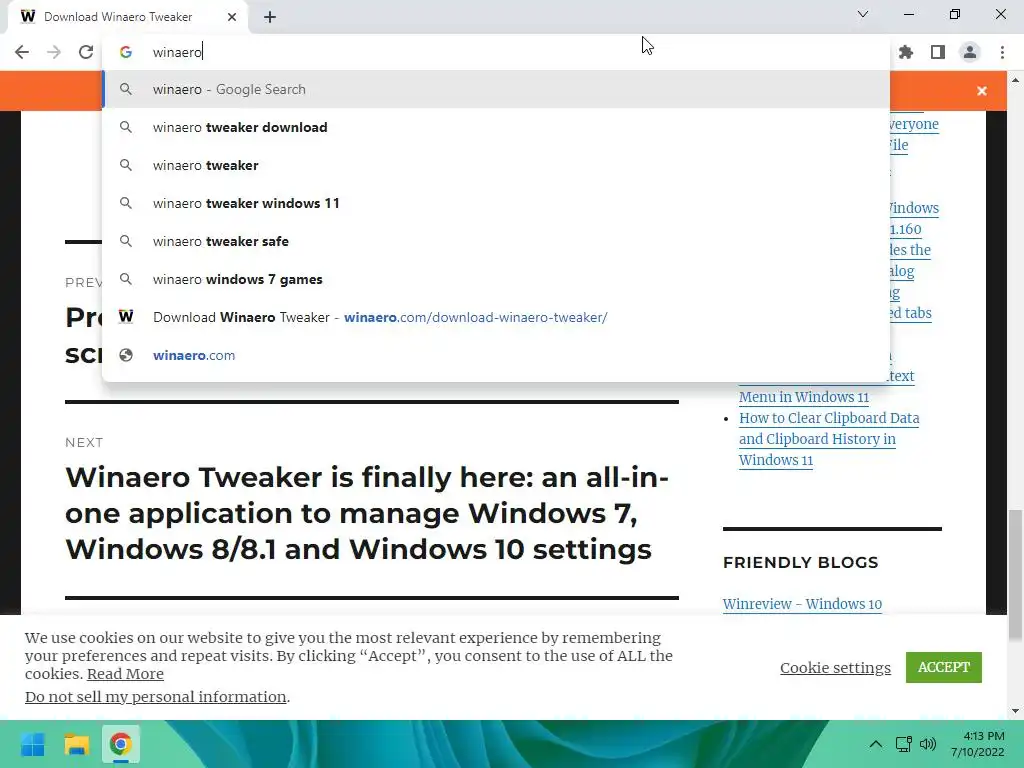Open 'Winreview - Windows 10' blog link
1024x768 pixels.
coord(802,604)
